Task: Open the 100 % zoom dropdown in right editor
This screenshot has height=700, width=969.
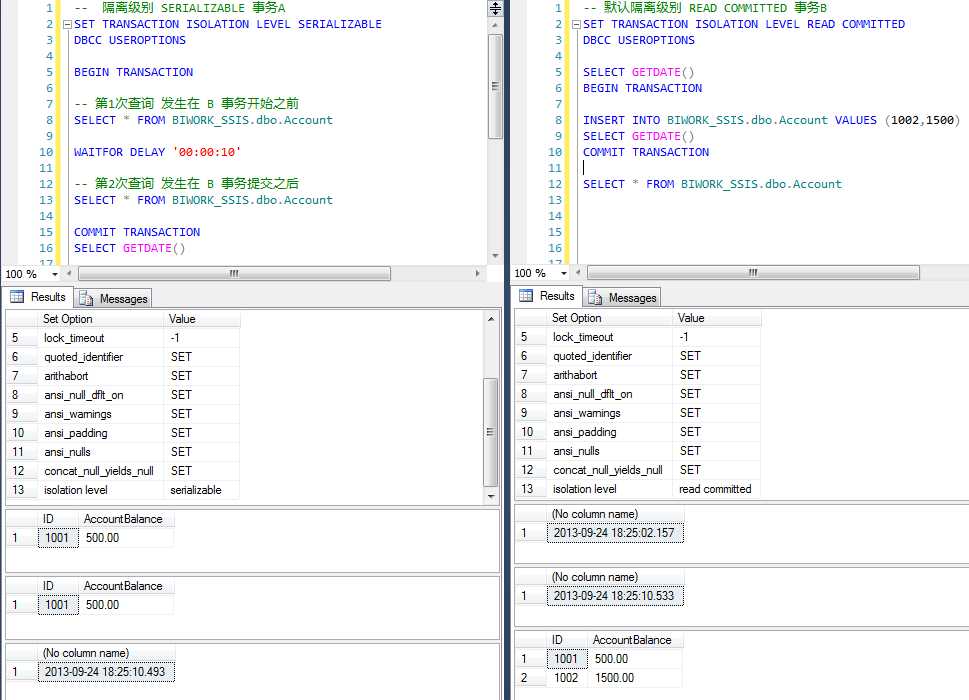Action: click(564, 274)
